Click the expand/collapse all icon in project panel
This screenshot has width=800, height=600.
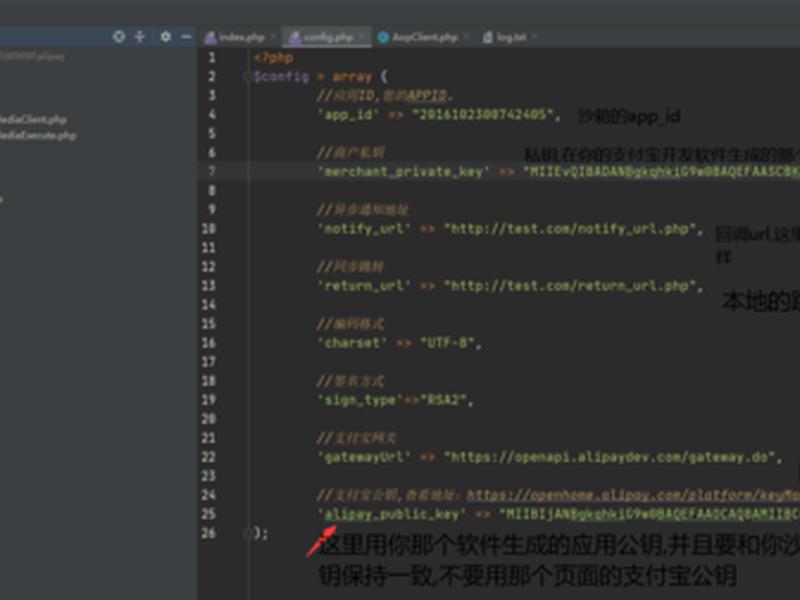click(140, 37)
